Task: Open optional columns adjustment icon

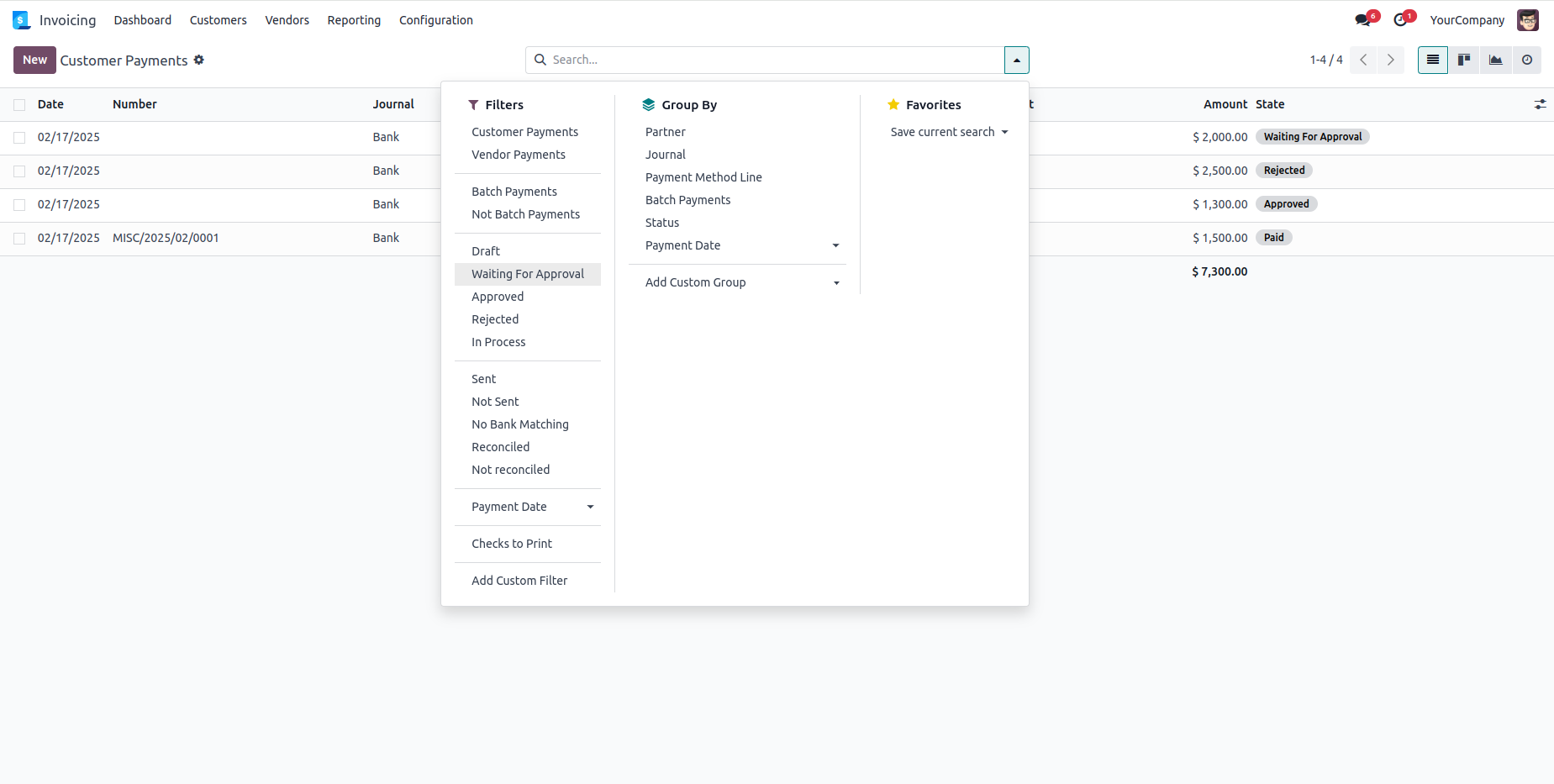Action: (1540, 104)
